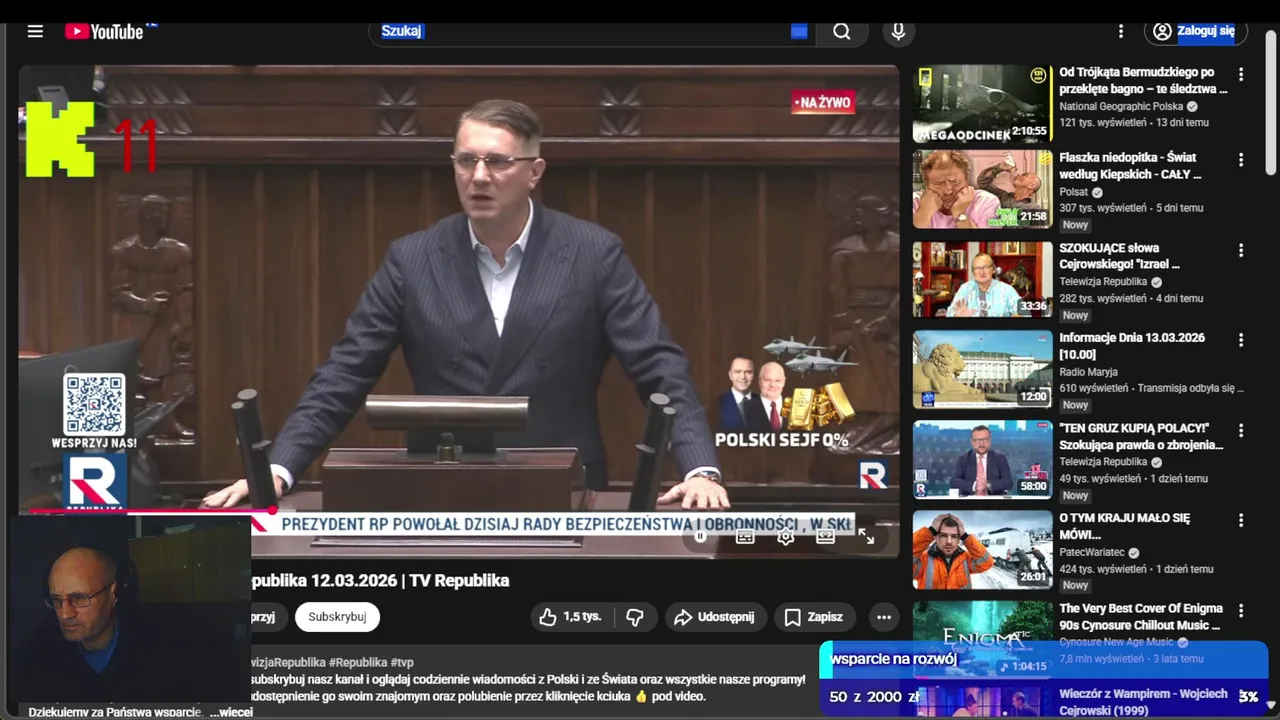1280x720 pixels.
Task: Open the YouTube hamburger guide menu
Action: point(35,31)
